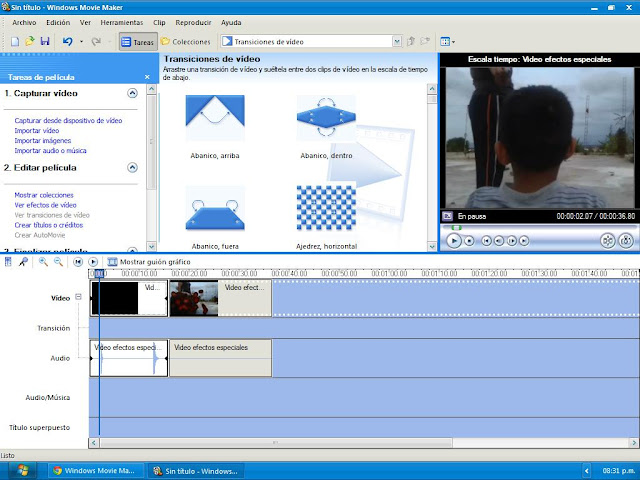Screen dimensions: 640x480
Task: Click the monitor Back (rewind) button
Action: (486, 241)
